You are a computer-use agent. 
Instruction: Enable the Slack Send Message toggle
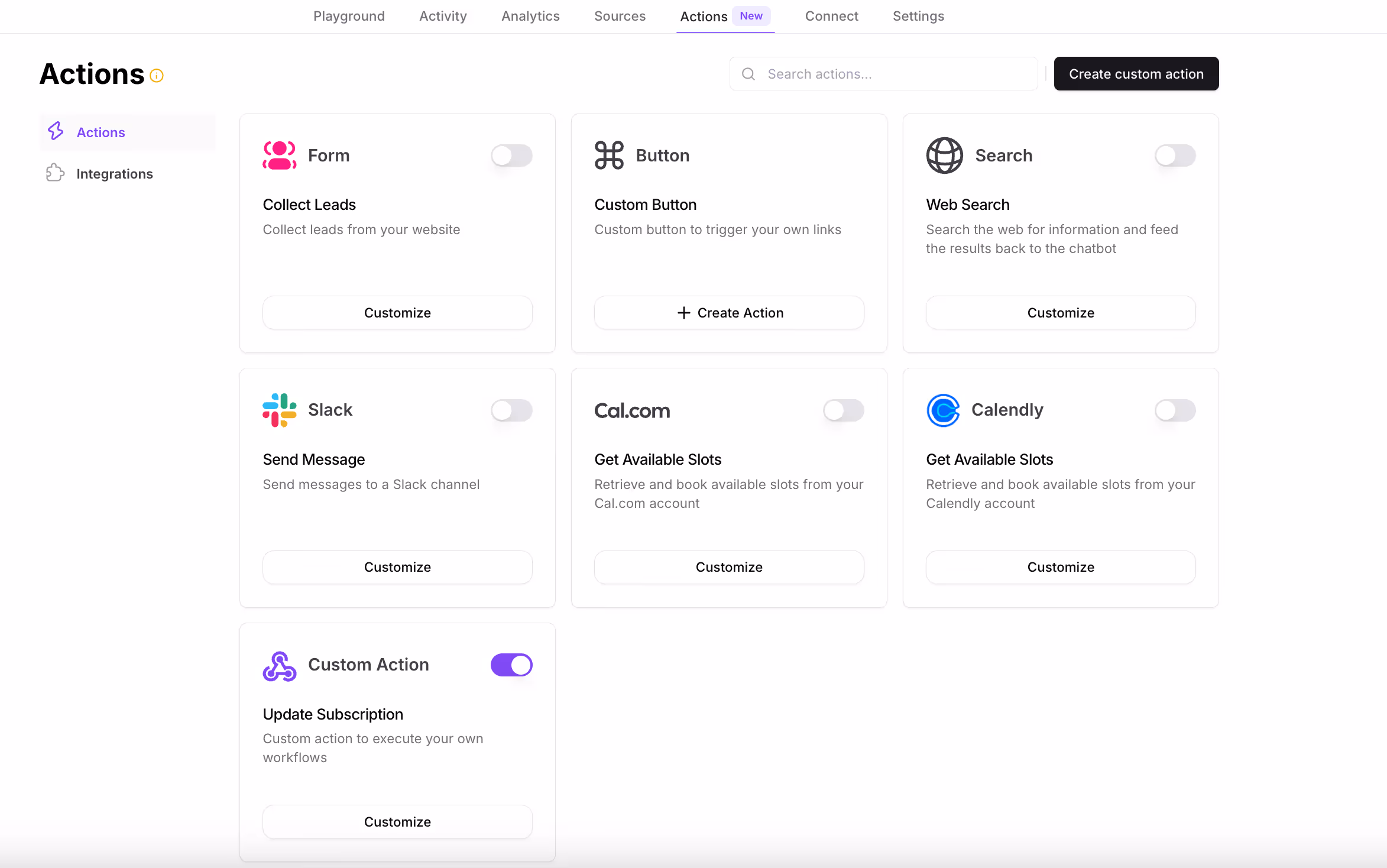coord(512,410)
